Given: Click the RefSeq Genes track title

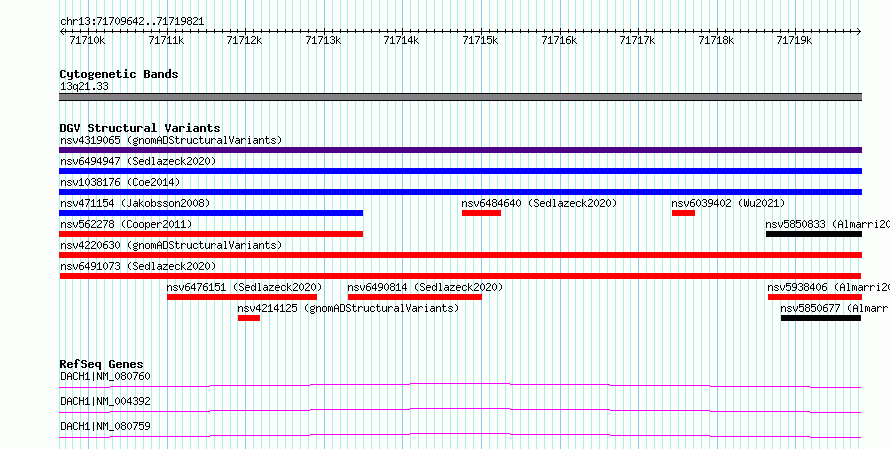Looking at the screenshot, I should click(x=102, y=364).
